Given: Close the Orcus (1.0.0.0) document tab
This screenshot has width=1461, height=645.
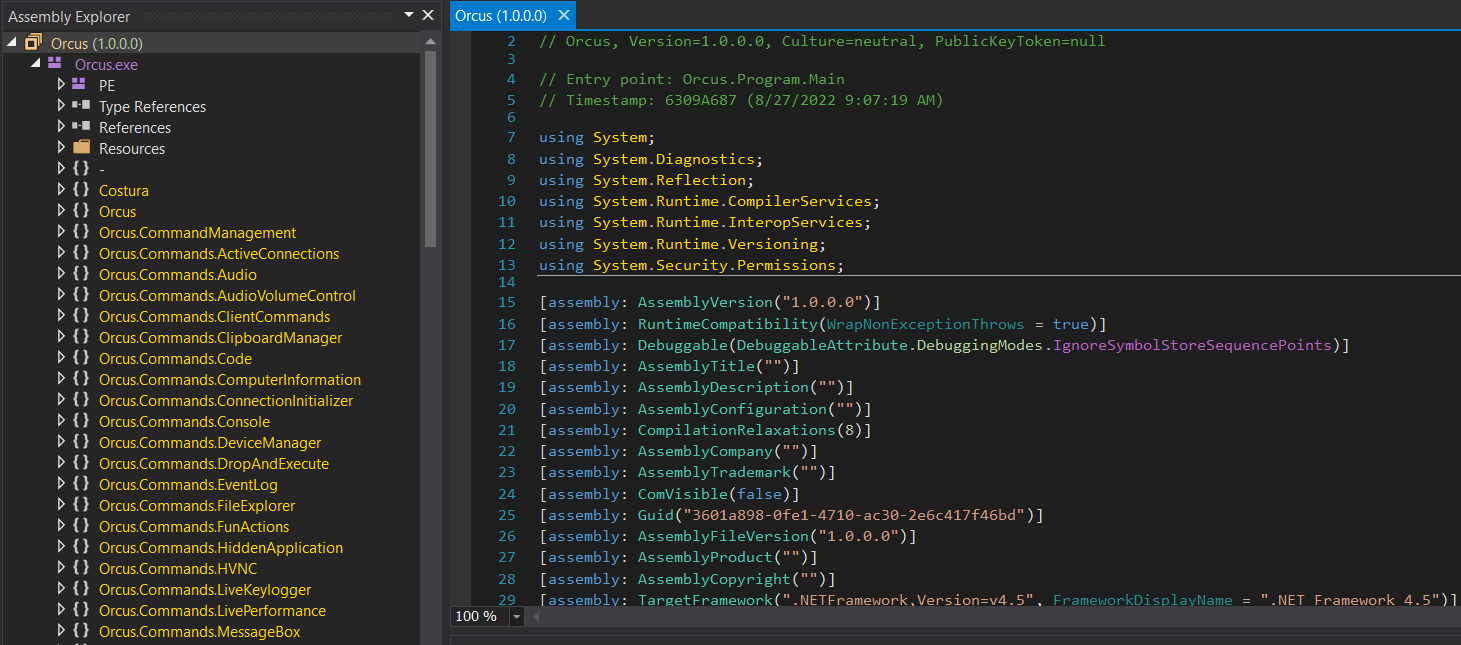Looking at the screenshot, I should click(x=564, y=15).
